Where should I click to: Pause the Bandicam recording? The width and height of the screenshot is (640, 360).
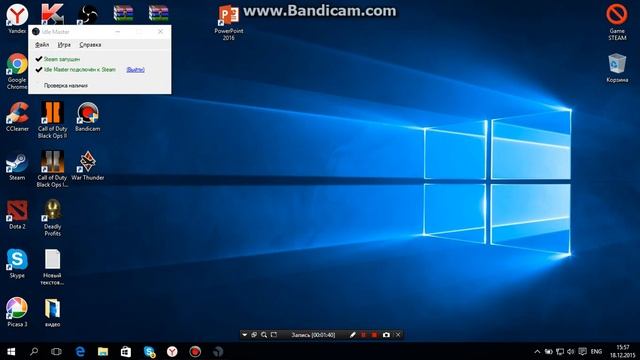[x=363, y=335]
